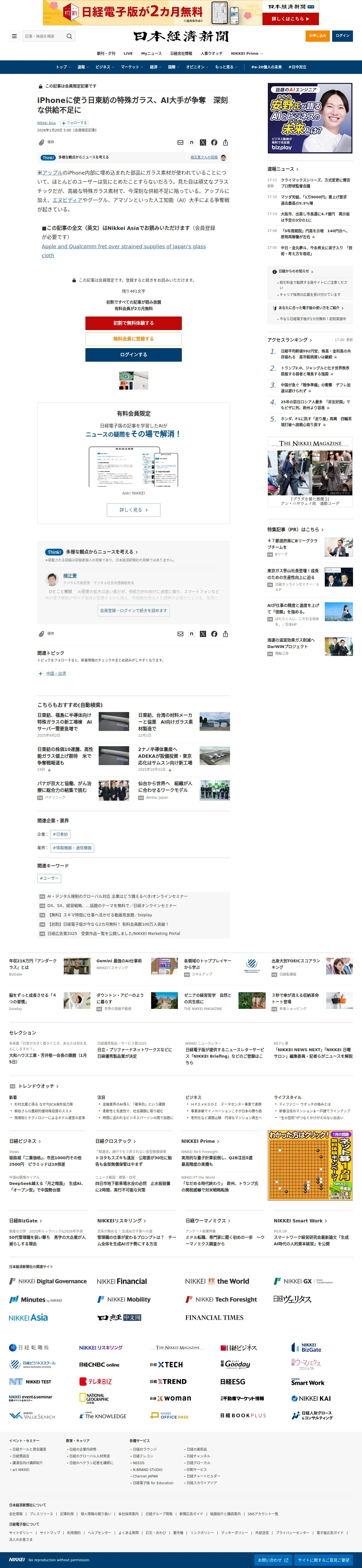The width and height of the screenshot is (362, 1568).
Task: Open the テレ東BIZ logo link
Action: pyautogui.click(x=96, y=1382)
